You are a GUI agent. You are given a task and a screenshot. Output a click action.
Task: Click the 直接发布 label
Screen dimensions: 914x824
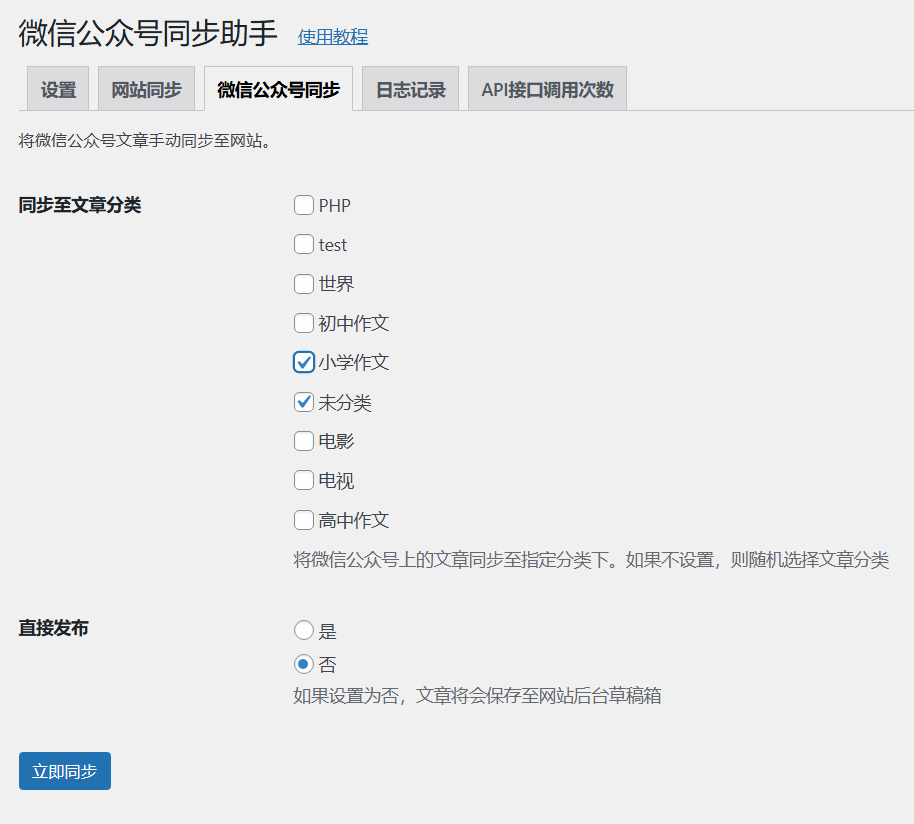(x=54, y=628)
